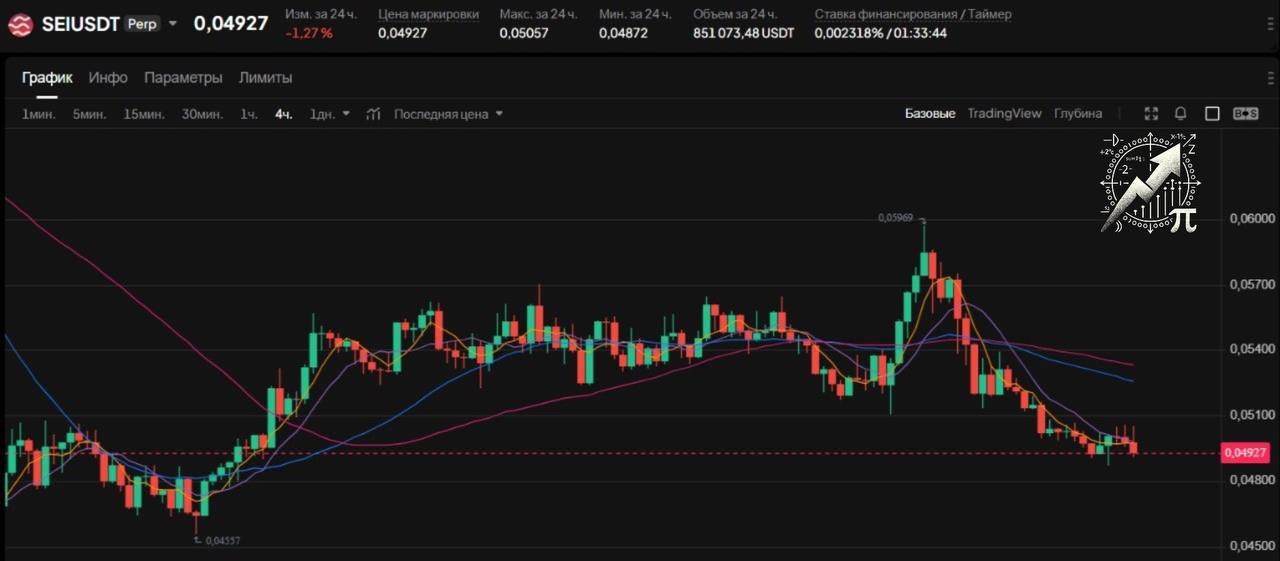Open the fullscreen chart icon
The width and height of the screenshot is (1280, 561).
point(1151,114)
